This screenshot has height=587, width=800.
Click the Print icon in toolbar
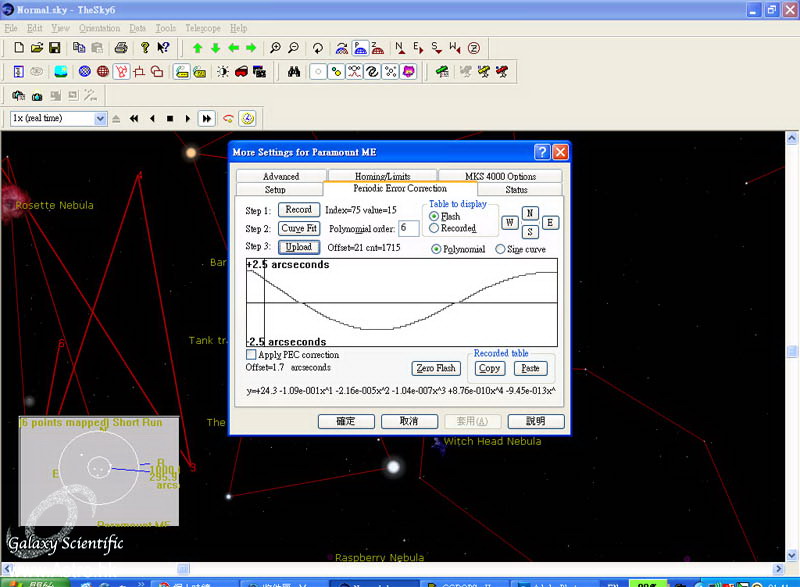[x=121, y=47]
